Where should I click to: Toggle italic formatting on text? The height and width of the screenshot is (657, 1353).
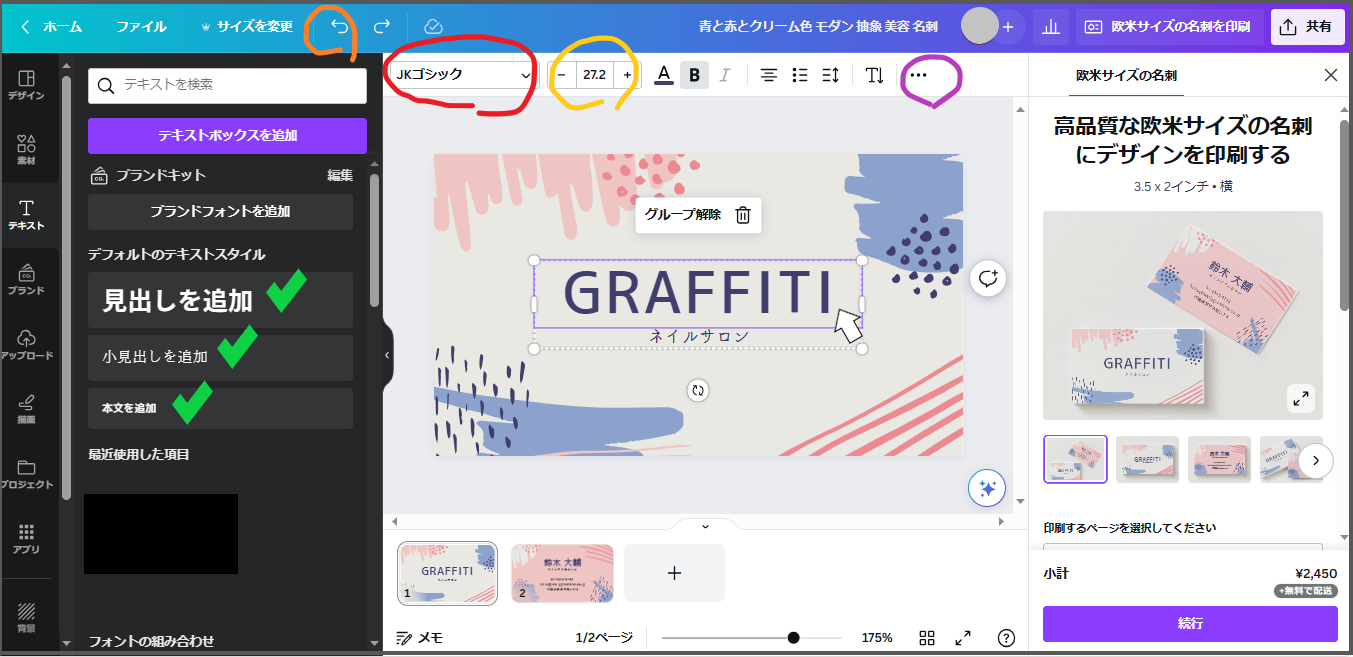(725, 75)
